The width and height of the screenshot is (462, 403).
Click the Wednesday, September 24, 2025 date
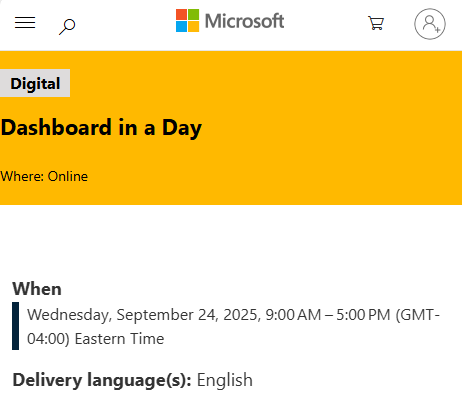142,315
